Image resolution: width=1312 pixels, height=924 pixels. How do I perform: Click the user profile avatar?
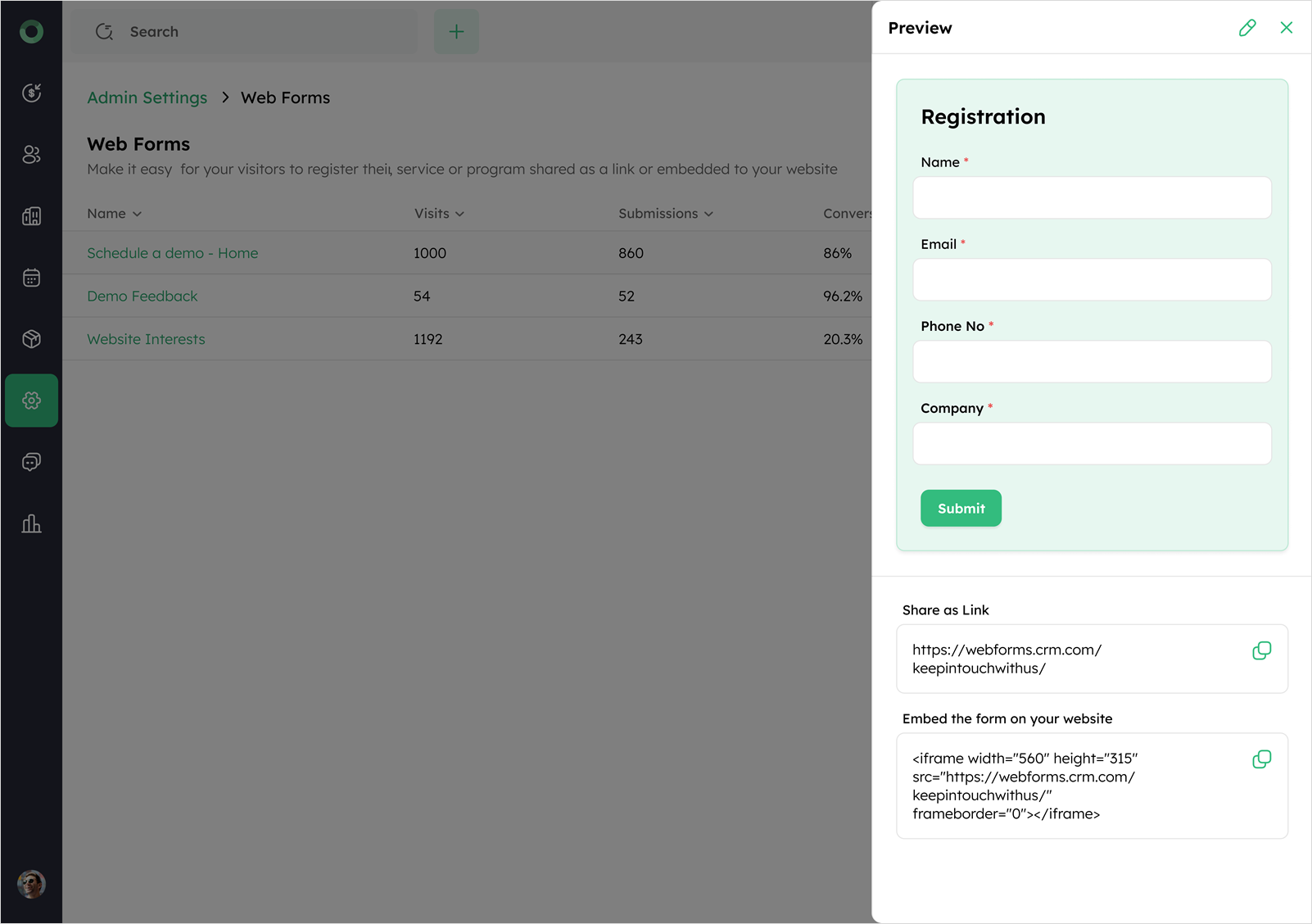(31, 884)
